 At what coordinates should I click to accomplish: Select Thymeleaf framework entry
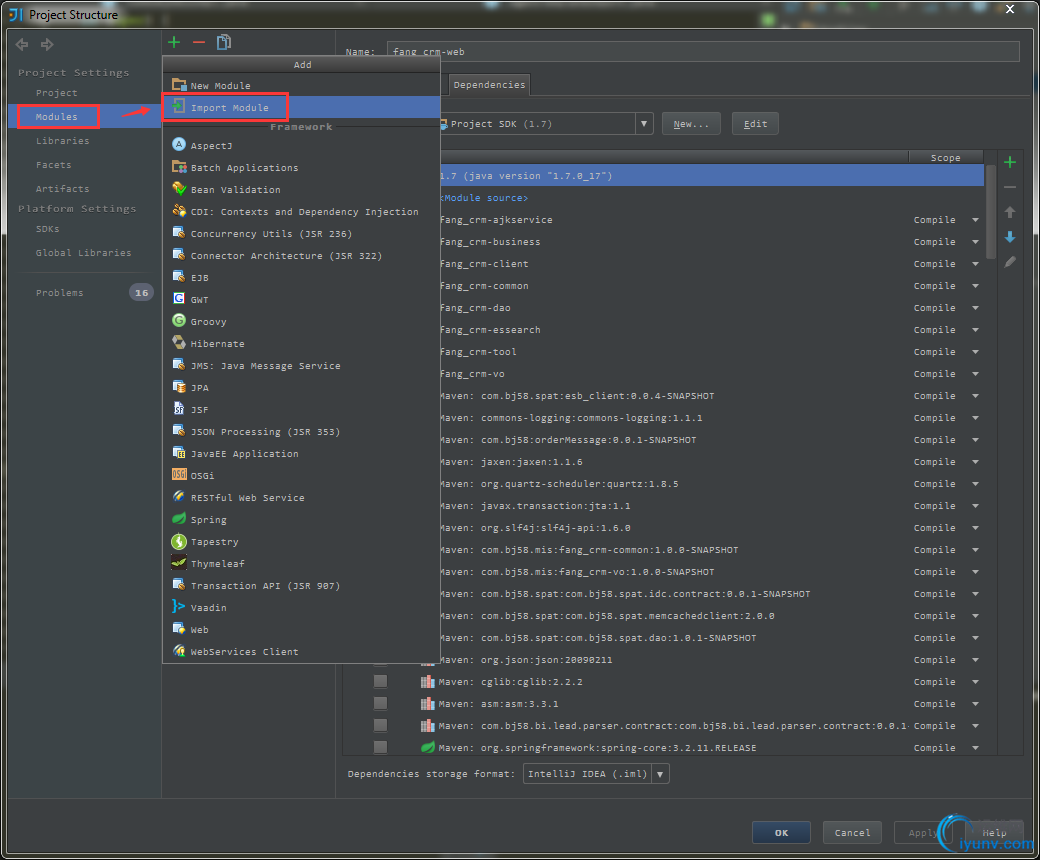point(301,564)
